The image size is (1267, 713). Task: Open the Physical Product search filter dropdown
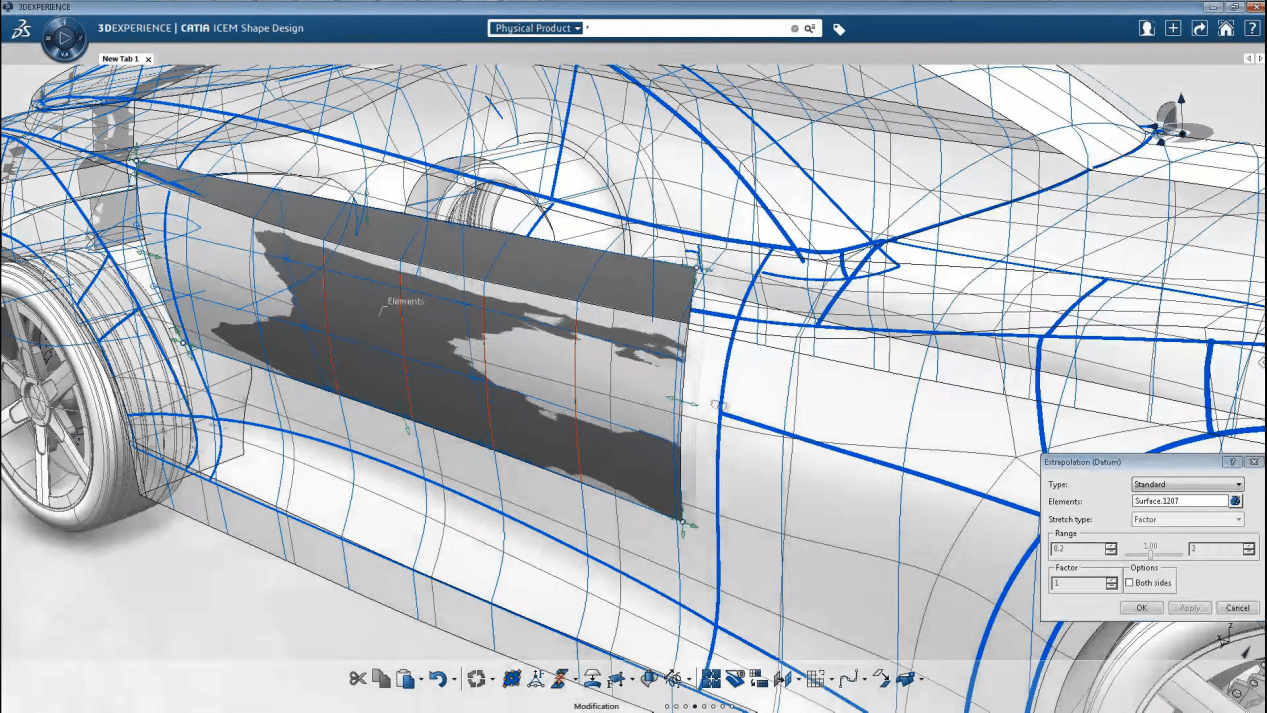pos(537,29)
